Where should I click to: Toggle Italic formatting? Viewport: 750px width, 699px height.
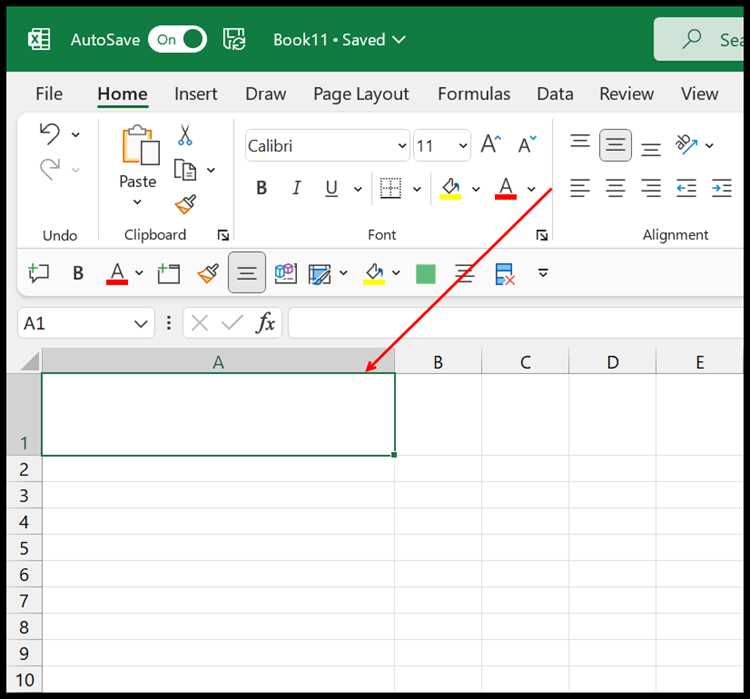tap(297, 188)
